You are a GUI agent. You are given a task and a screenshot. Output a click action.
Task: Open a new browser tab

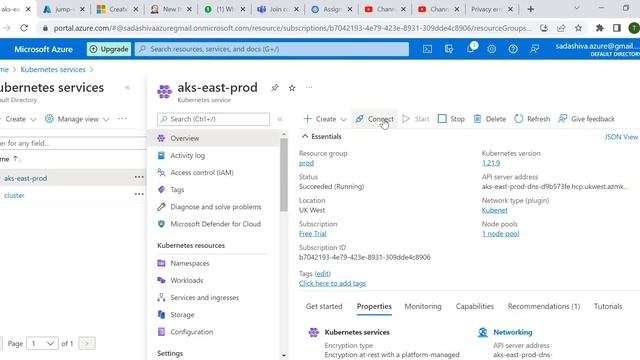pos(531,9)
